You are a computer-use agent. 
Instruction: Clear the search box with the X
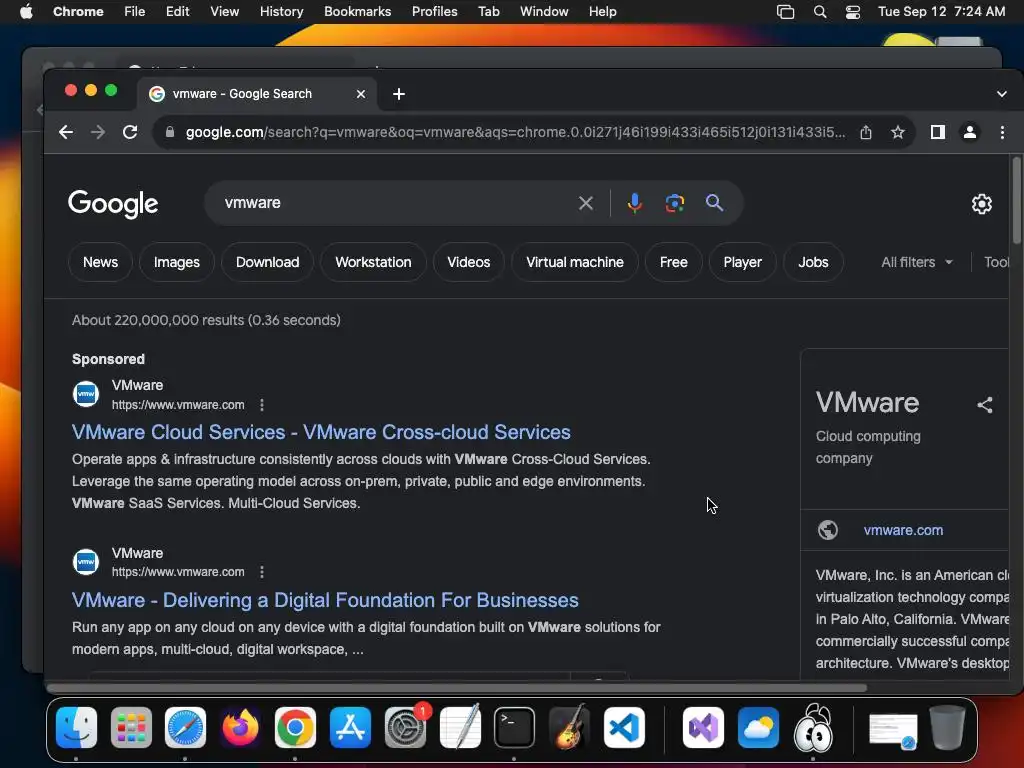click(586, 203)
